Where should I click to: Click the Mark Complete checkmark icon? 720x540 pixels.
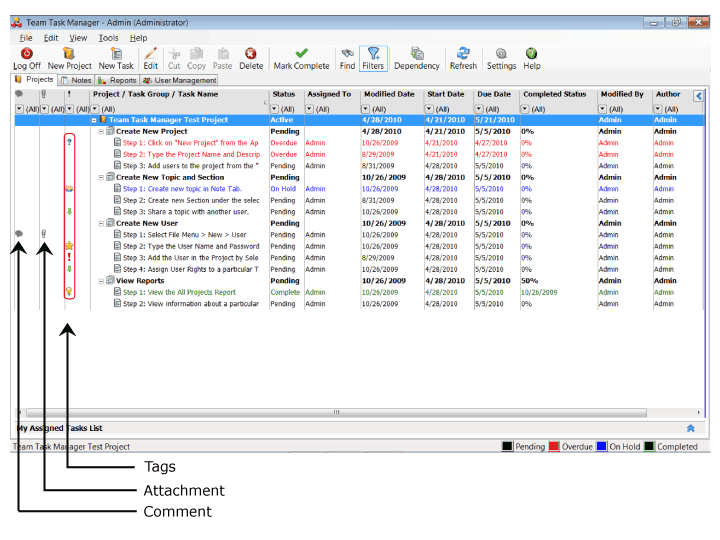click(301, 54)
